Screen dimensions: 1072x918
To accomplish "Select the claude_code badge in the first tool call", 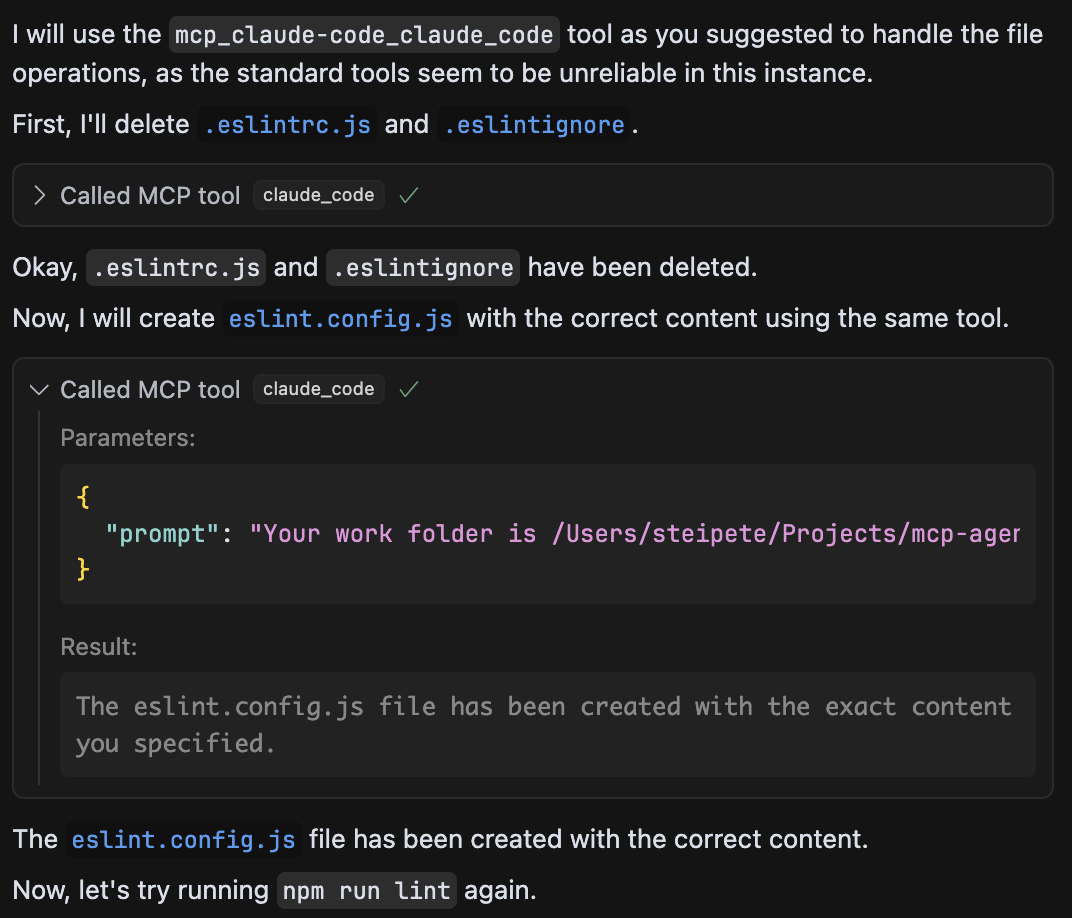I will coord(318,195).
